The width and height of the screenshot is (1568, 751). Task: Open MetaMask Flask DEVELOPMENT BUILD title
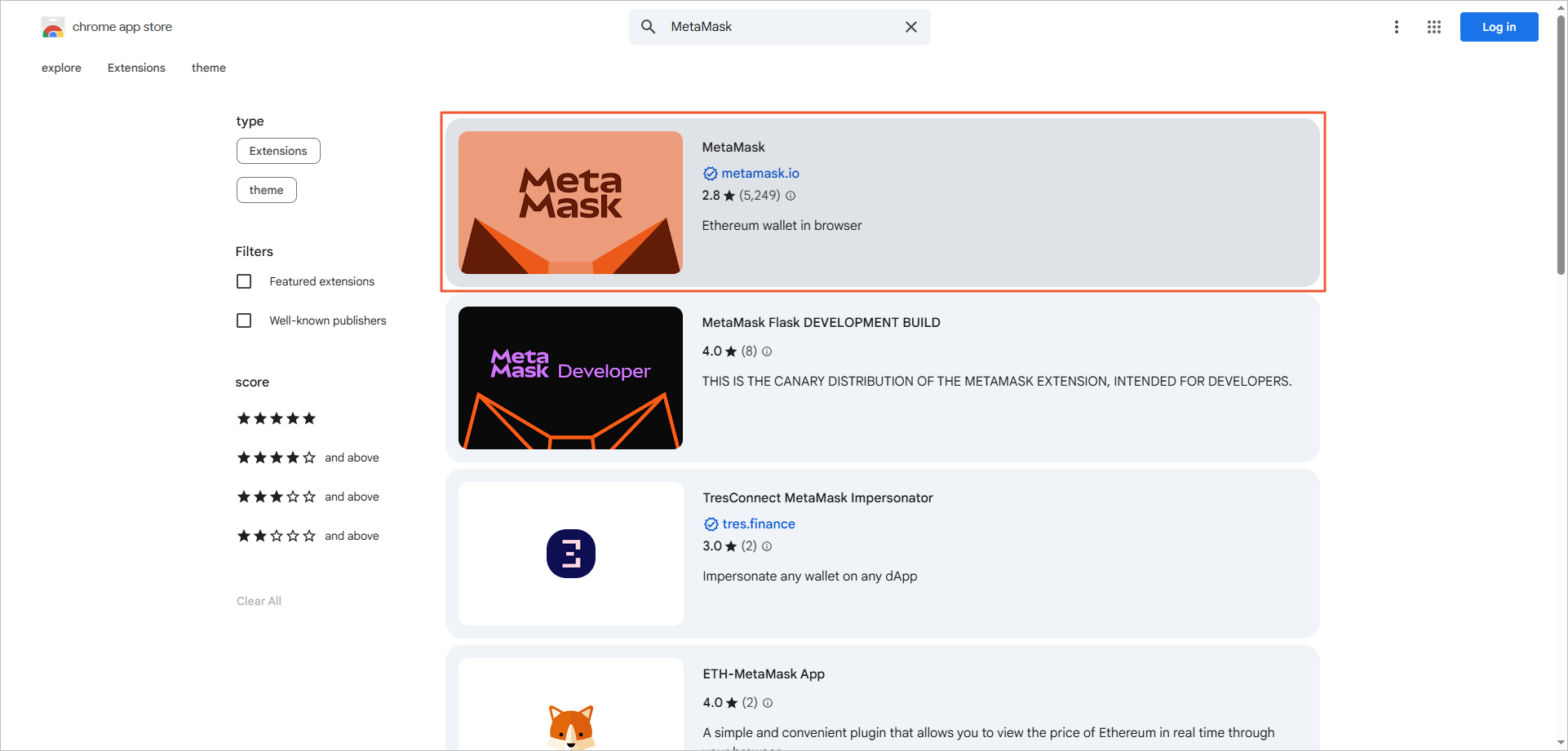tap(821, 322)
